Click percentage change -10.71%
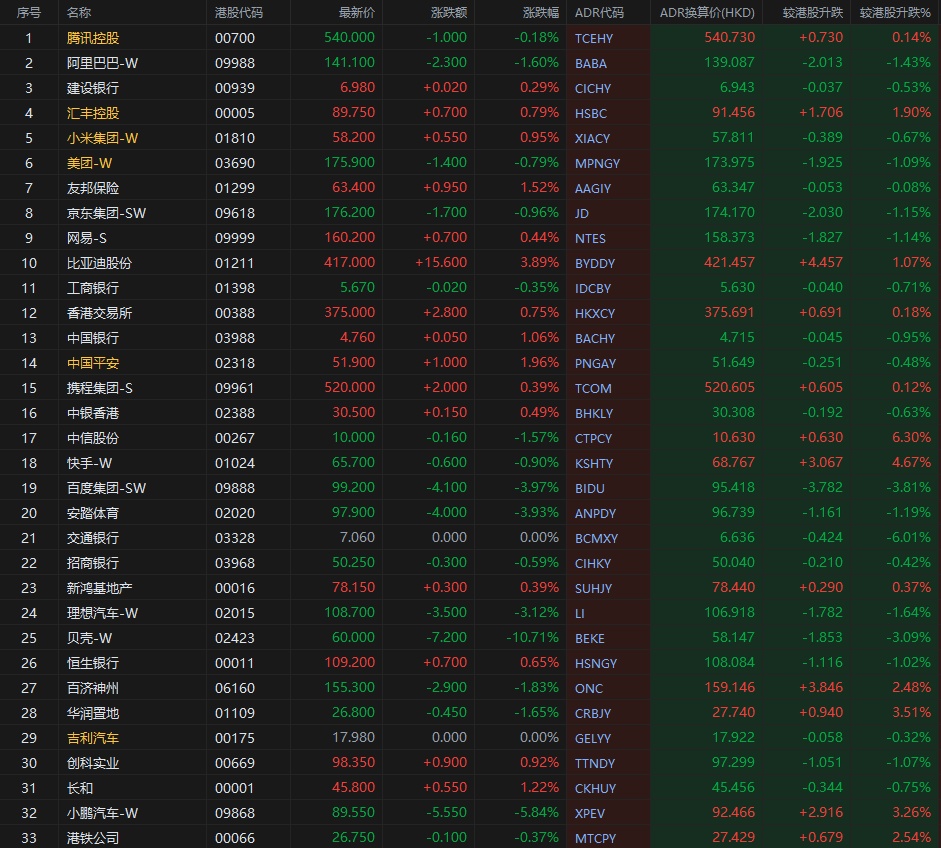 click(532, 637)
